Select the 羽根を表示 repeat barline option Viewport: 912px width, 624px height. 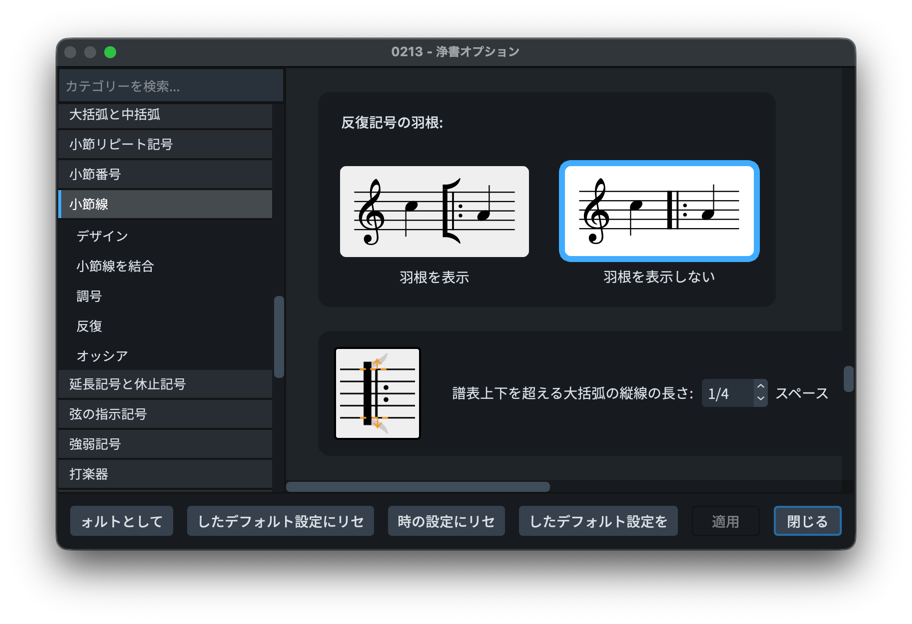[434, 212]
